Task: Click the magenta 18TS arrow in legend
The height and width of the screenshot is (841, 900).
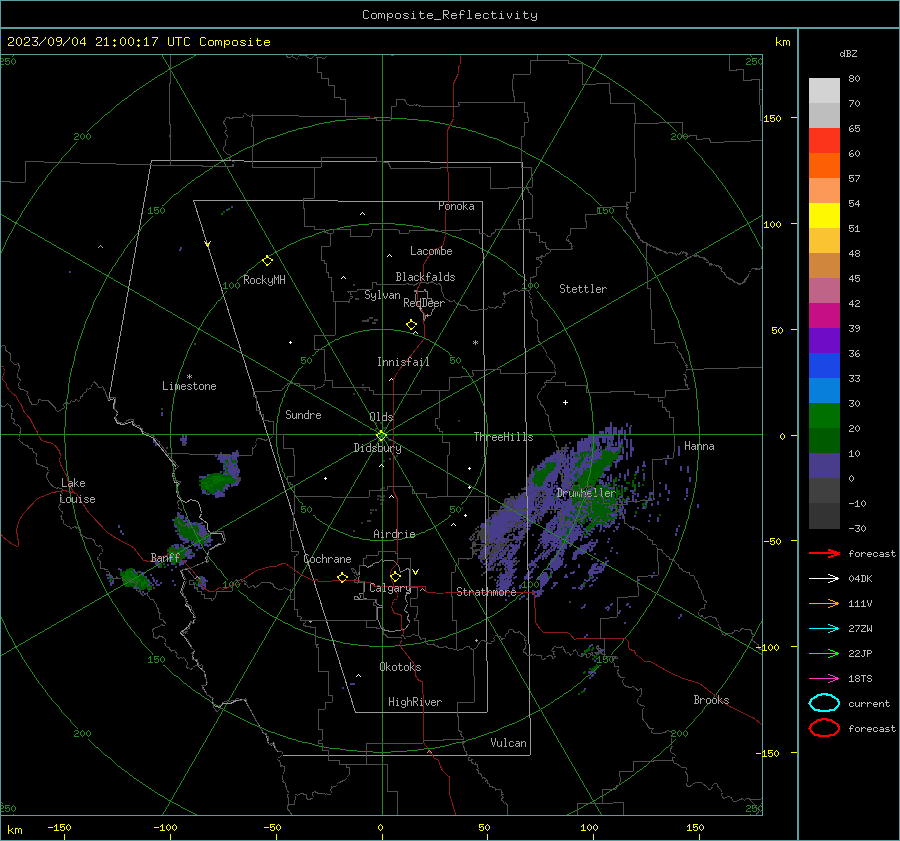Action: tap(824, 679)
